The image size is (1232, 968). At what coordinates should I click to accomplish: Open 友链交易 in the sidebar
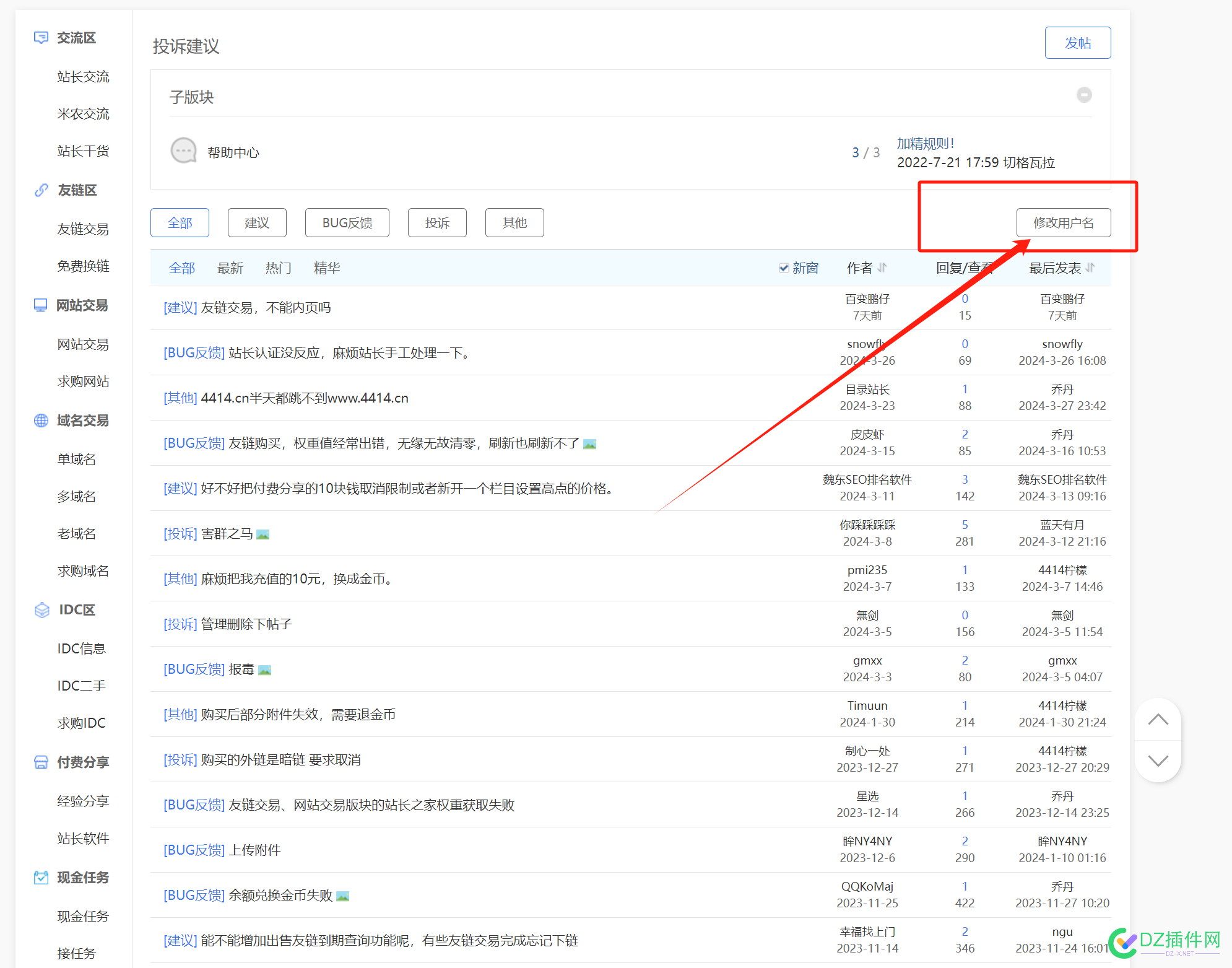(x=83, y=229)
